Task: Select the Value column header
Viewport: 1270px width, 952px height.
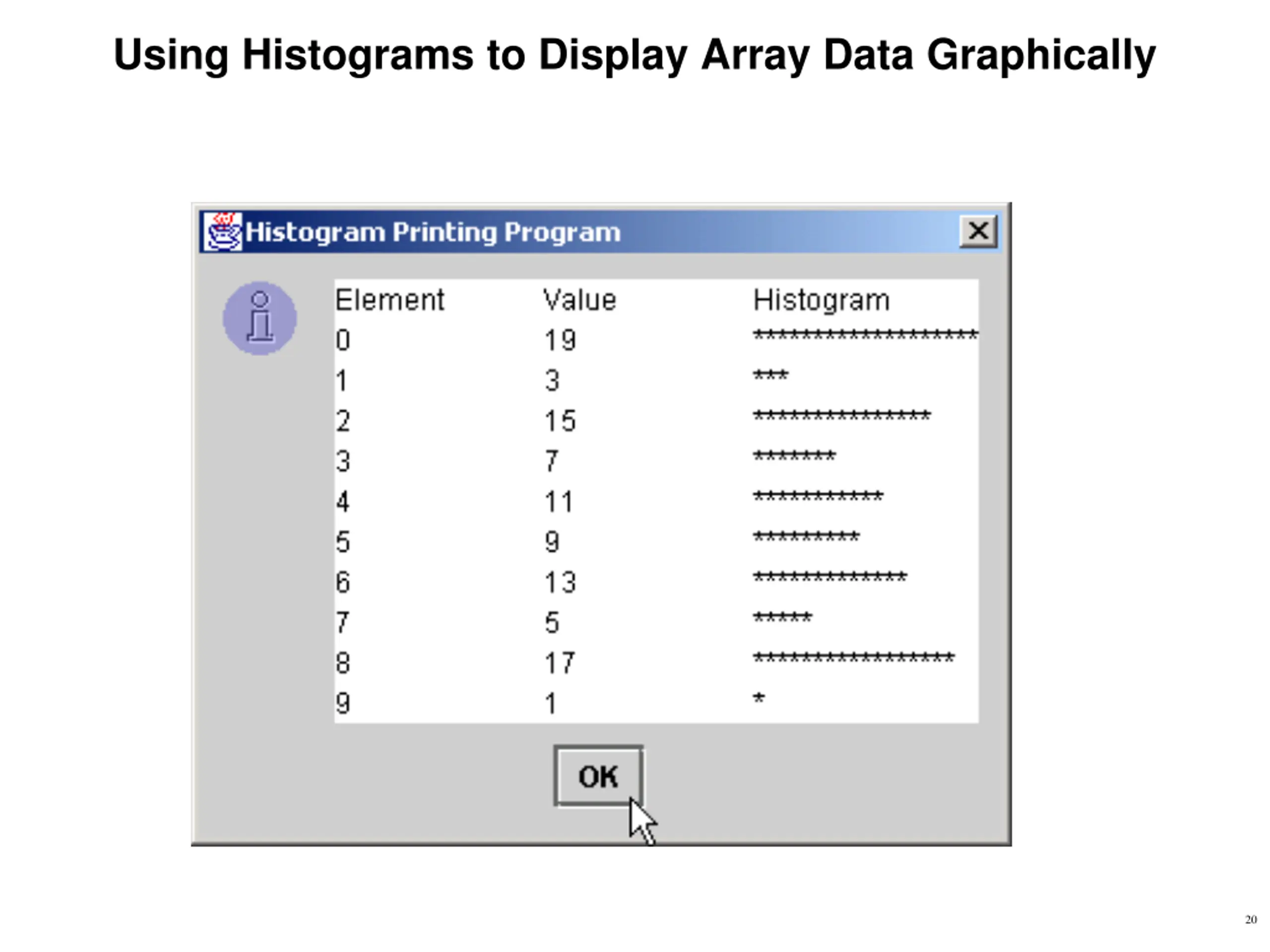Action: [580, 300]
